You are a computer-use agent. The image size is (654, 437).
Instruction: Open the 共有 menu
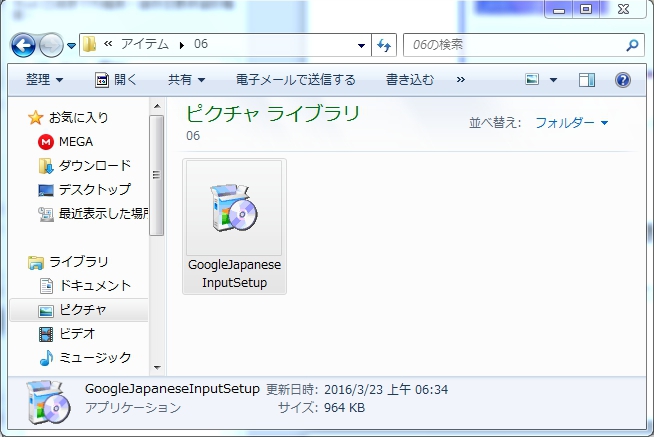tap(186, 79)
